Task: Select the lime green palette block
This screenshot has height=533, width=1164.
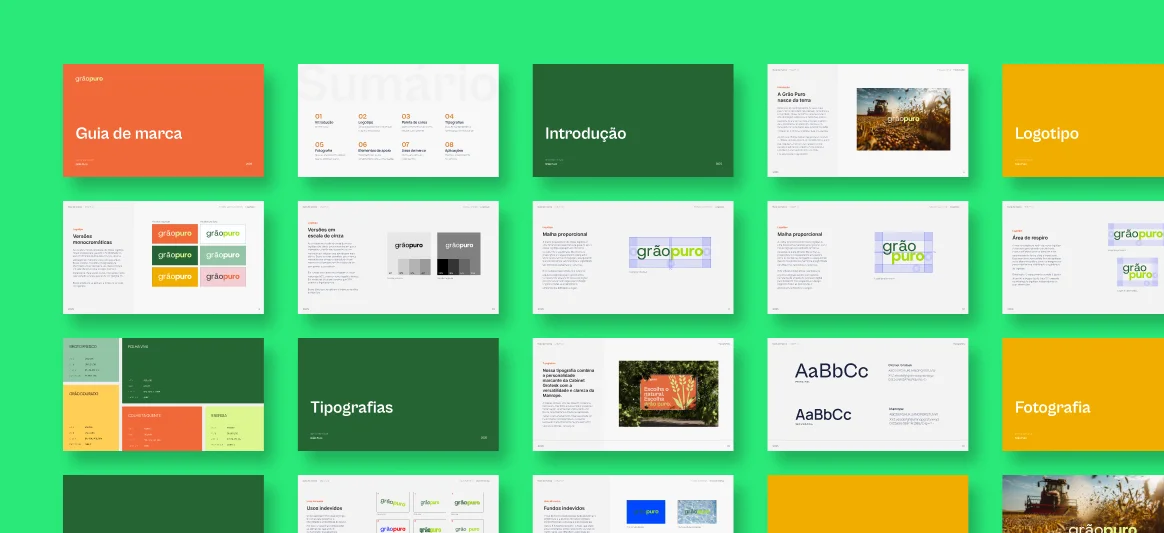Action: tap(235, 428)
